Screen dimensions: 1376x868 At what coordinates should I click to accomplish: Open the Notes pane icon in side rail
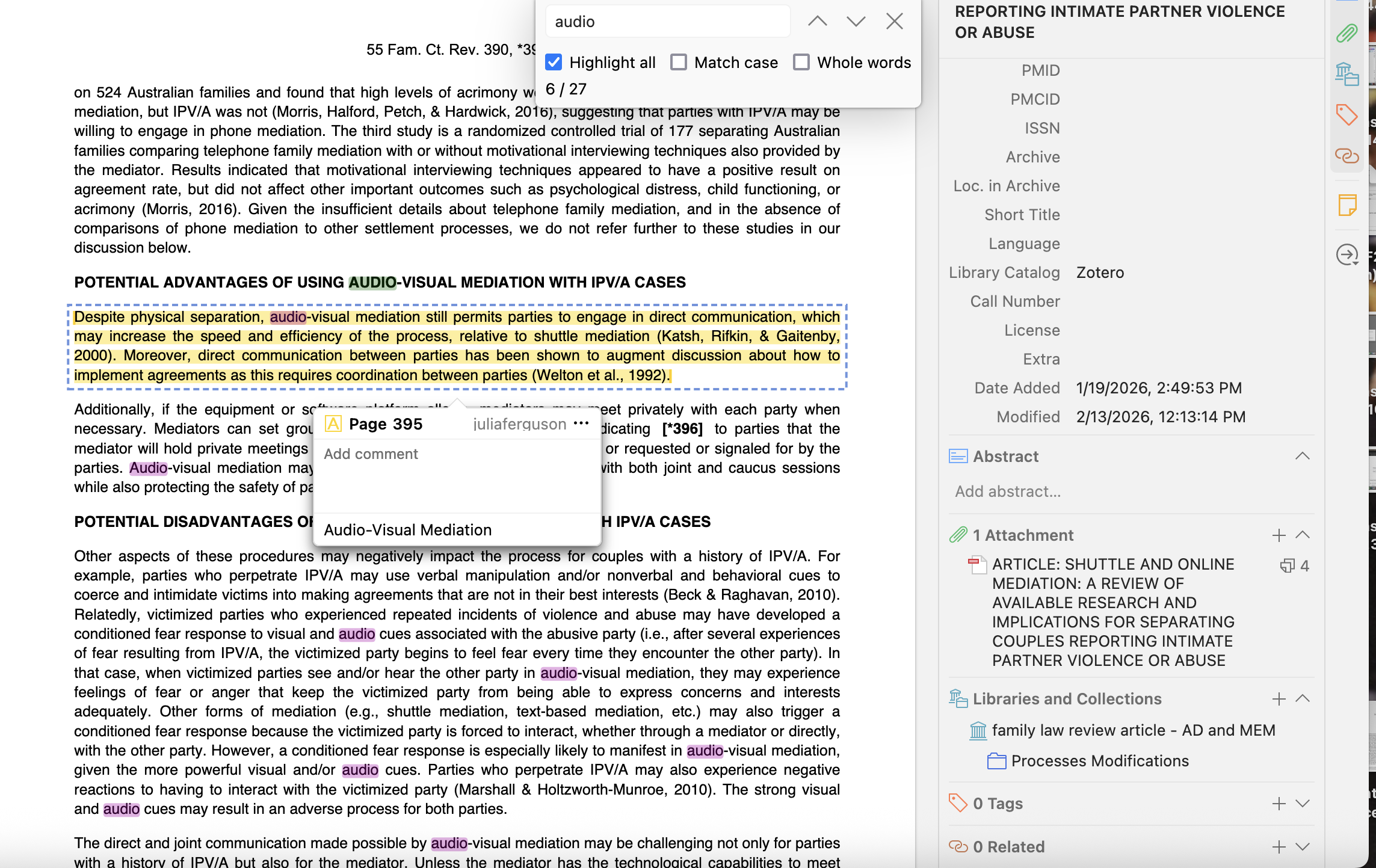[1347, 205]
